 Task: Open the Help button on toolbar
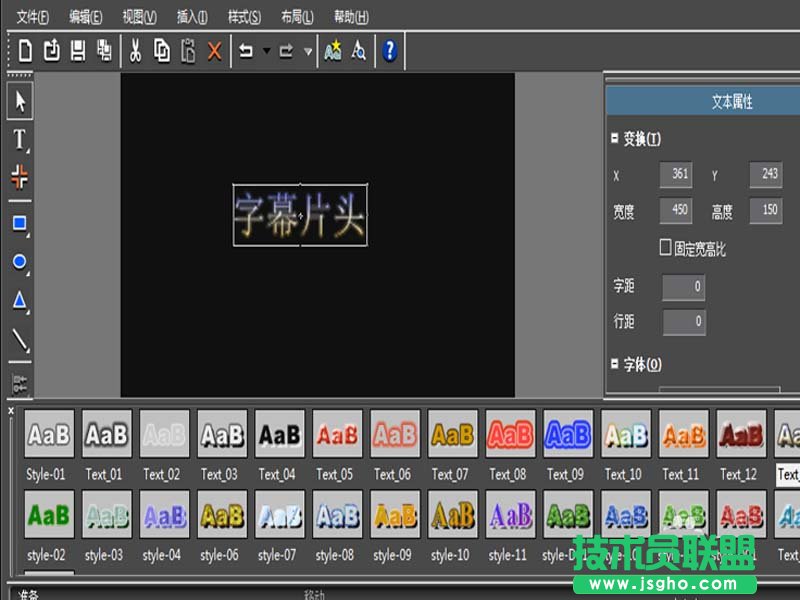[x=388, y=50]
